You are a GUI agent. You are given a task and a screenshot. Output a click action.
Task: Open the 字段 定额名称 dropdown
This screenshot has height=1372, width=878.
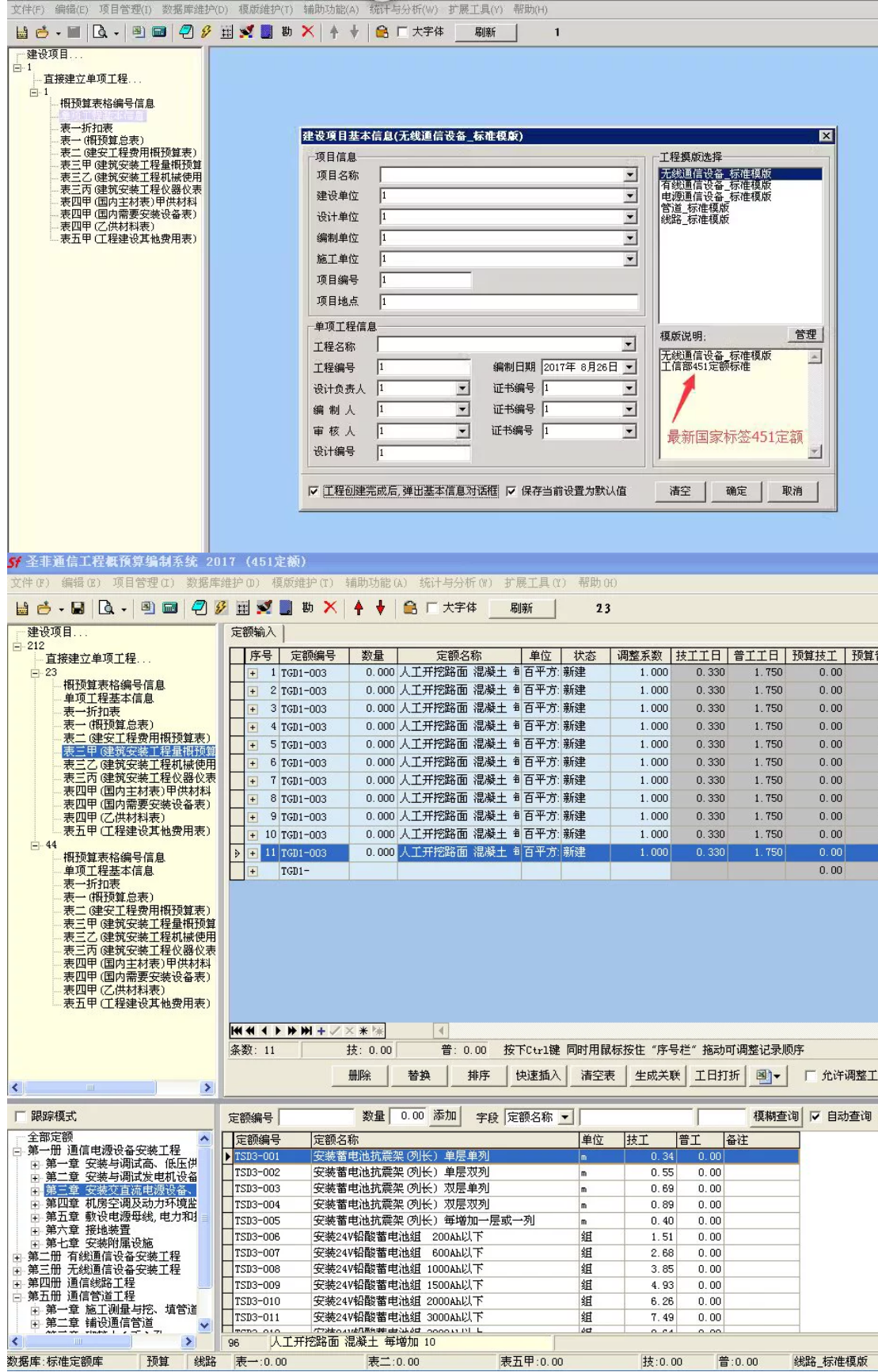click(565, 1117)
